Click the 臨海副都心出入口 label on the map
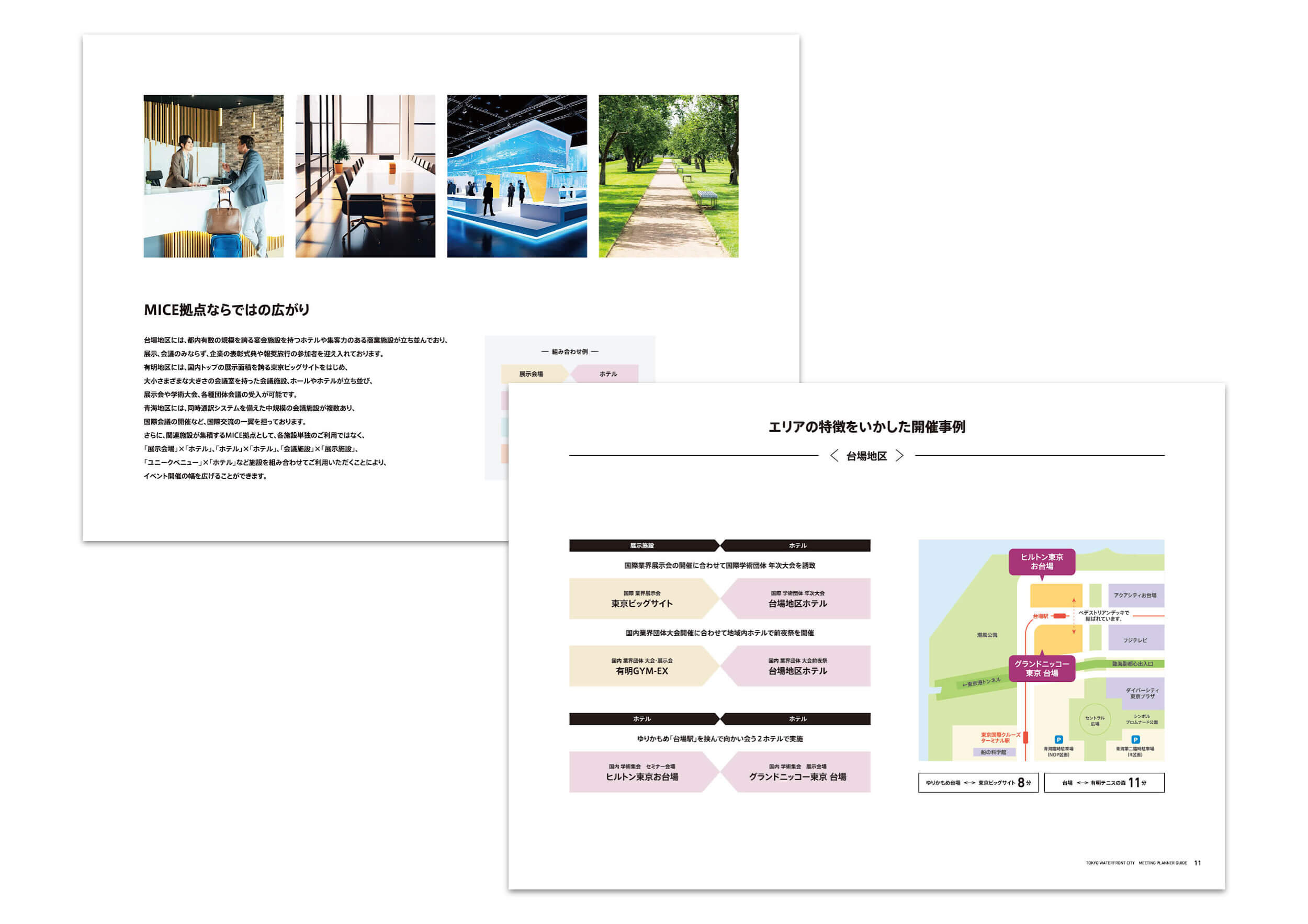Image resolution: width=1308 pixels, height=924 pixels. pos(1133,663)
